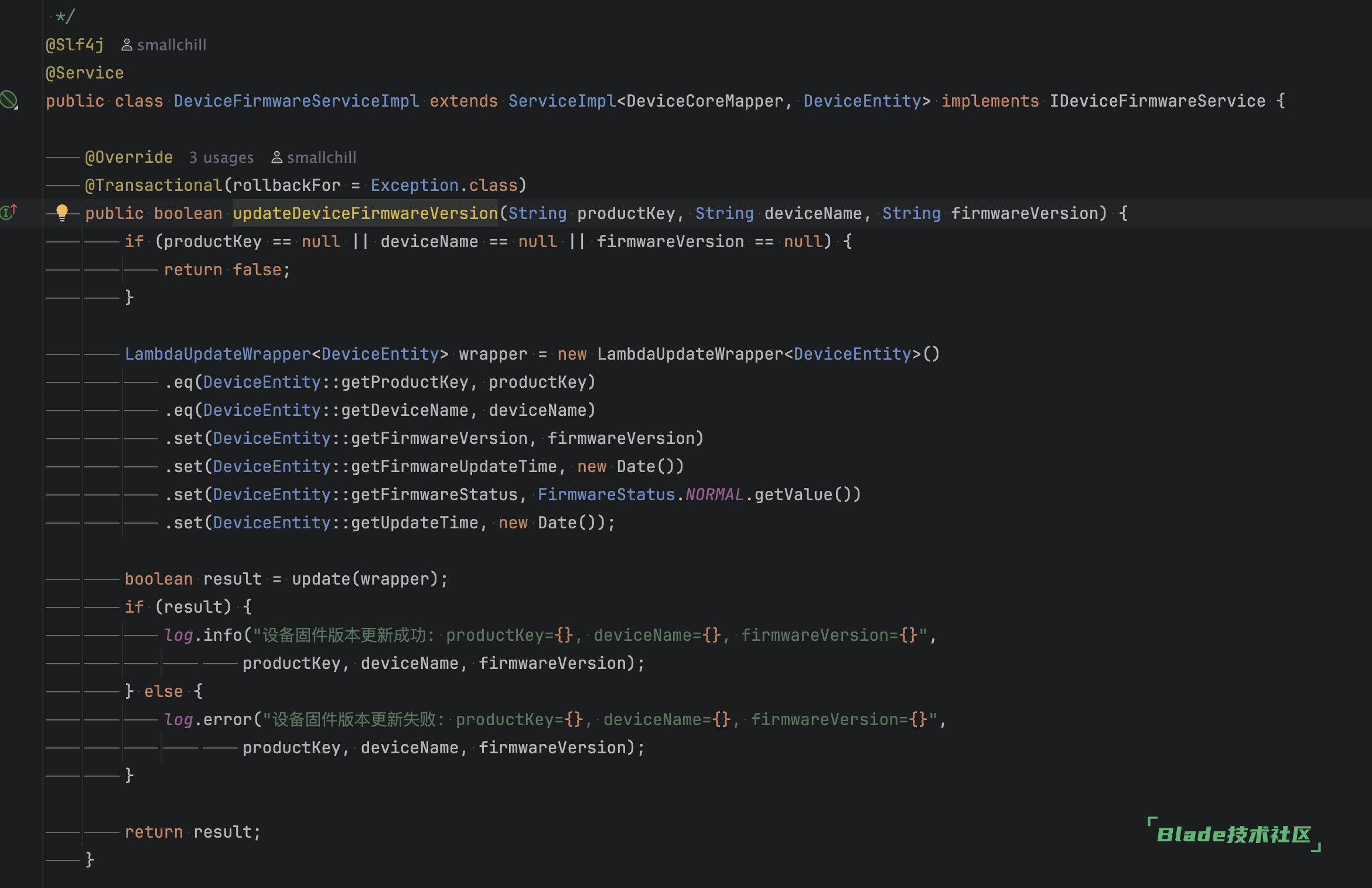
Task: Click the @Transactional annotation
Action: [x=153, y=185]
